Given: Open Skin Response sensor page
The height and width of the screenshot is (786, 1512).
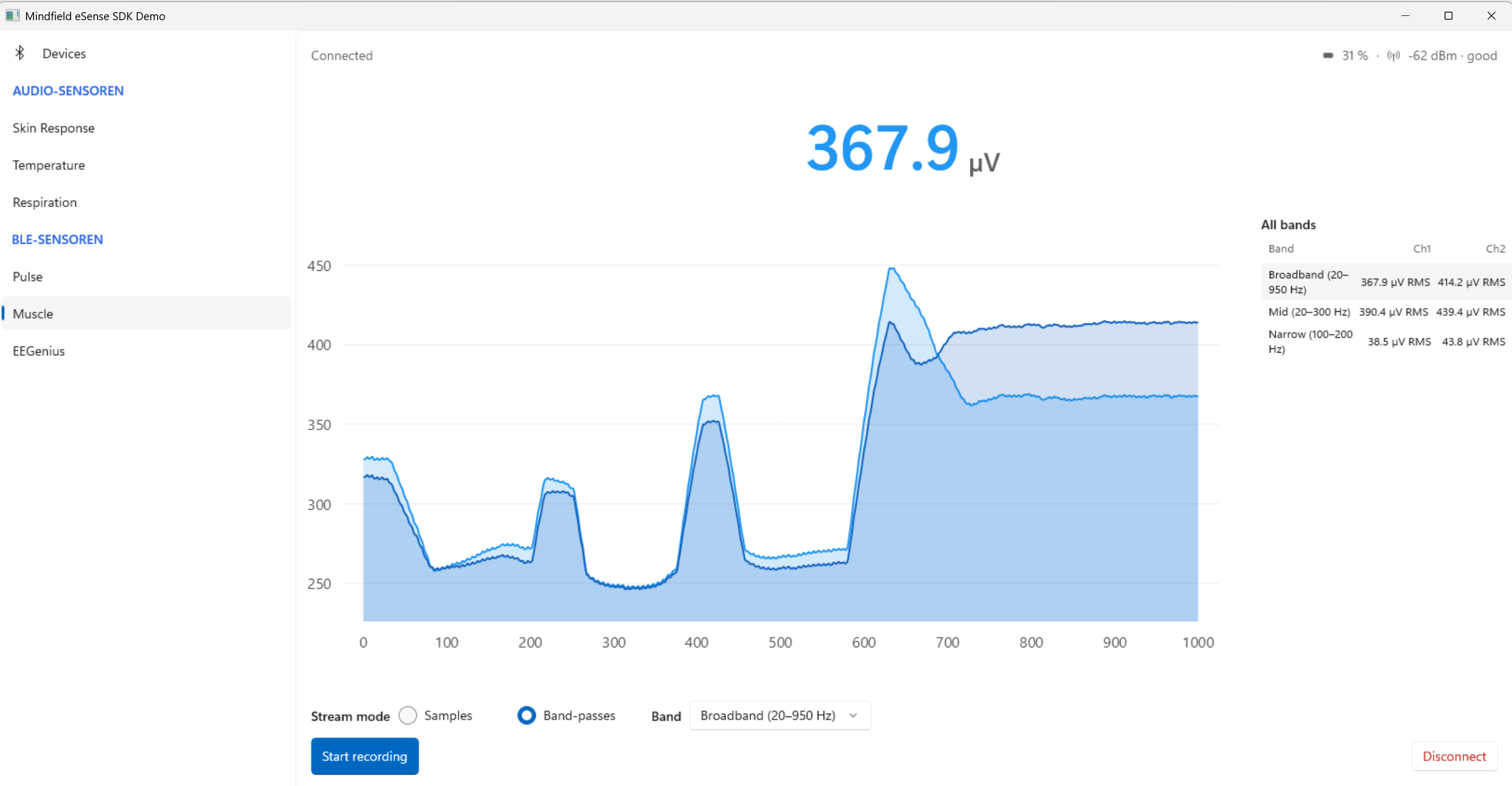Looking at the screenshot, I should point(147,128).
